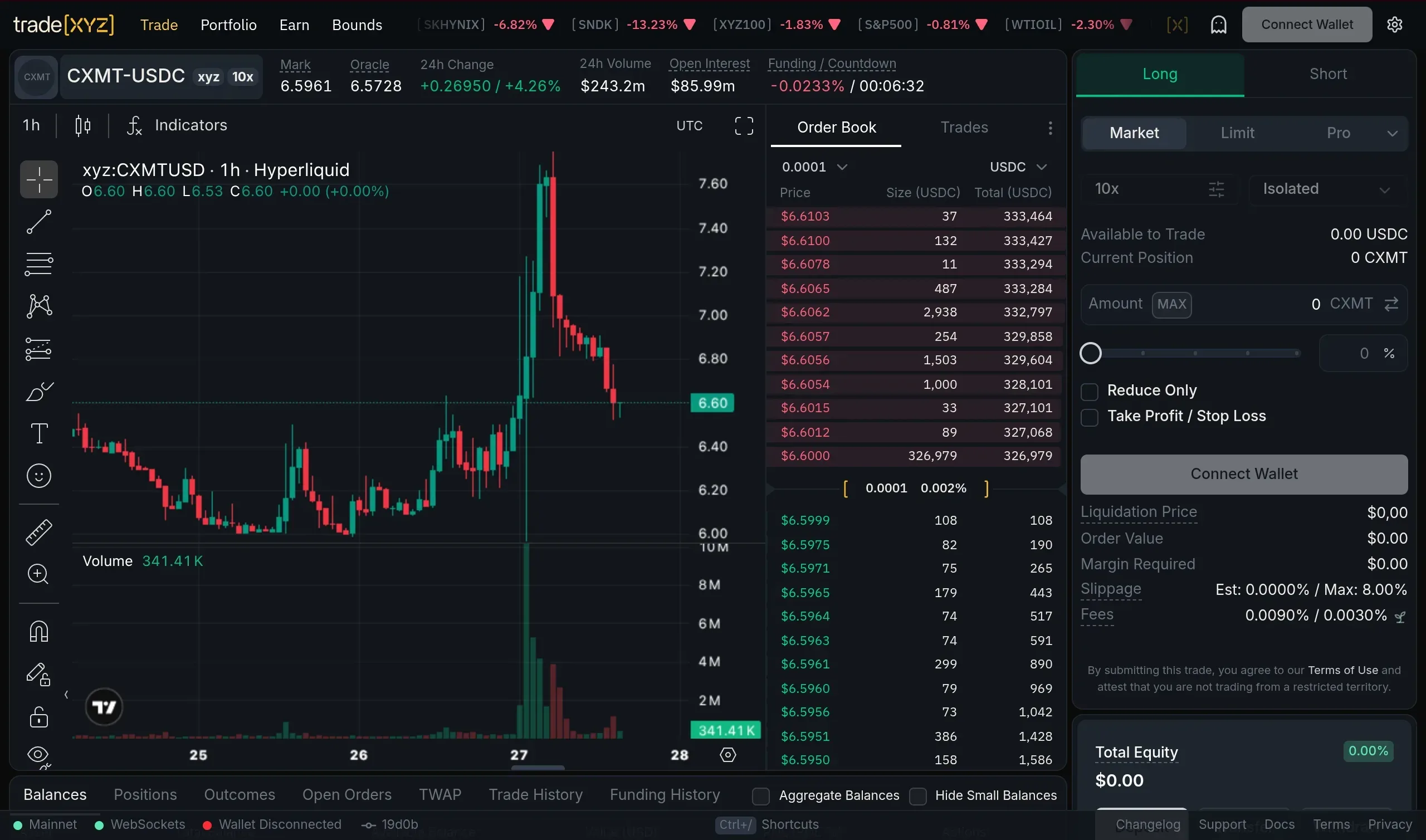The height and width of the screenshot is (840, 1426).
Task: Expand the 0.0001 price grouping dropdown
Action: [x=814, y=167]
